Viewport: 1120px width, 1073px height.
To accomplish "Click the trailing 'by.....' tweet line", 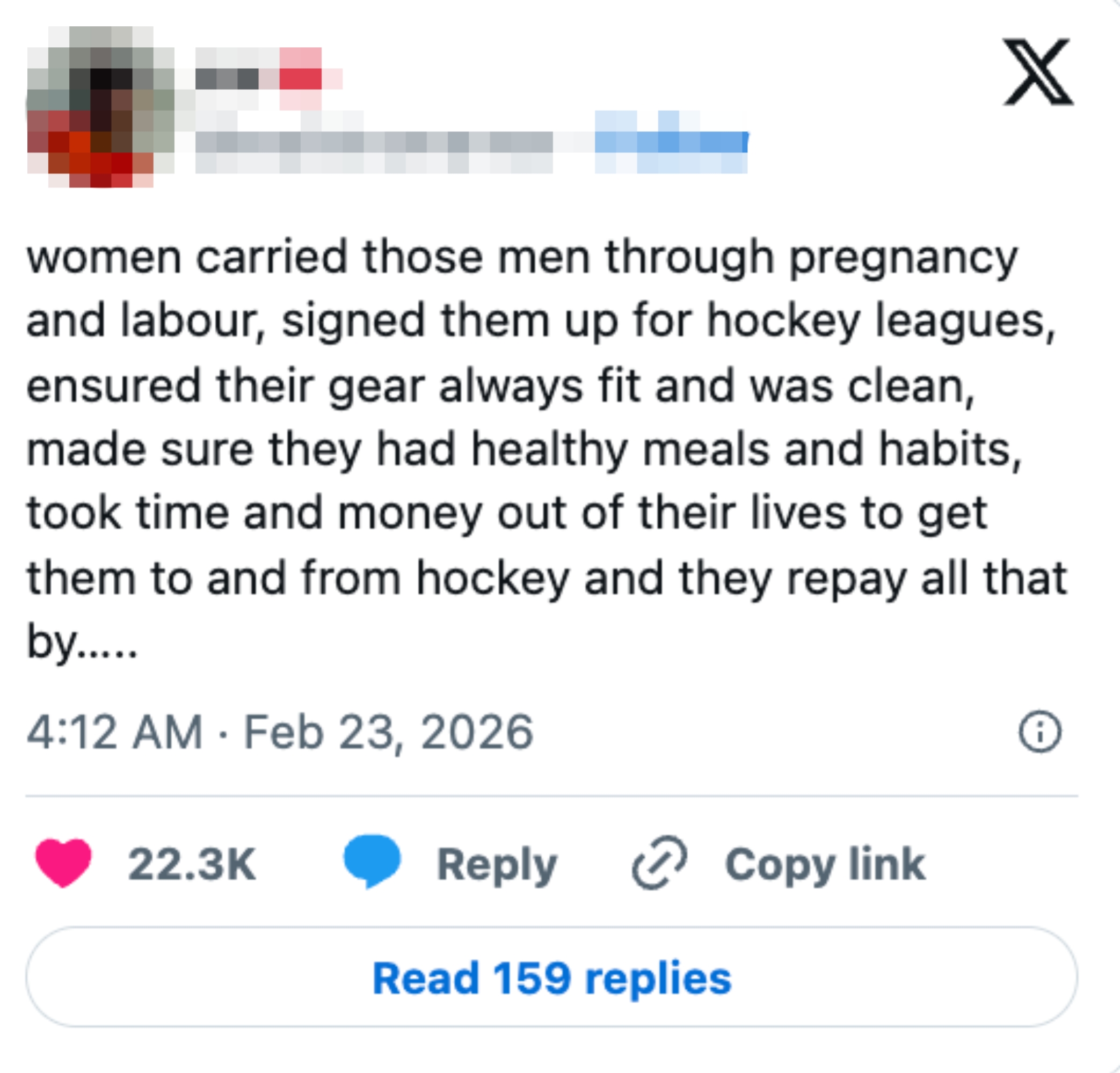I will coord(82,642).
